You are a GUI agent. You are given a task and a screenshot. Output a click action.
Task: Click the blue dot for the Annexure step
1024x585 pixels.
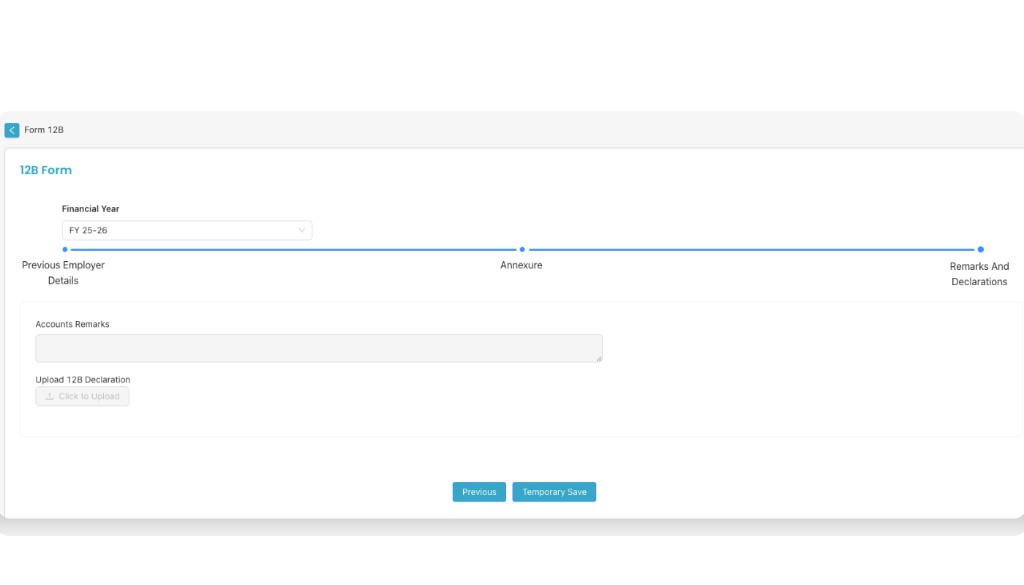522,249
